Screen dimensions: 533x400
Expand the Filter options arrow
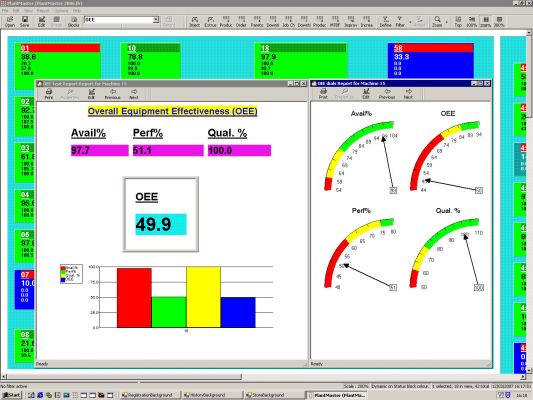[x=410, y=22]
